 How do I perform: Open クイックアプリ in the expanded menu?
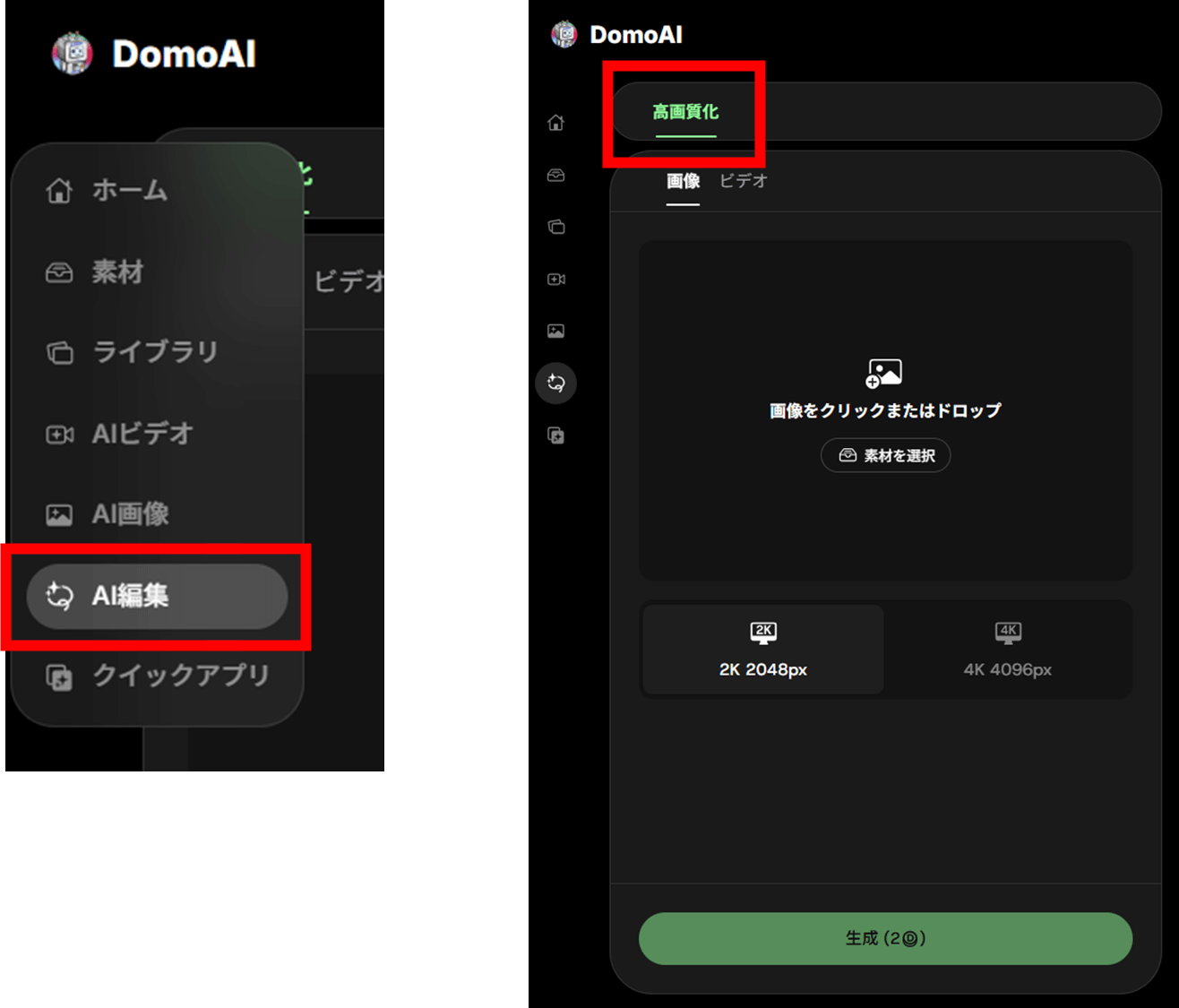click(179, 676)
